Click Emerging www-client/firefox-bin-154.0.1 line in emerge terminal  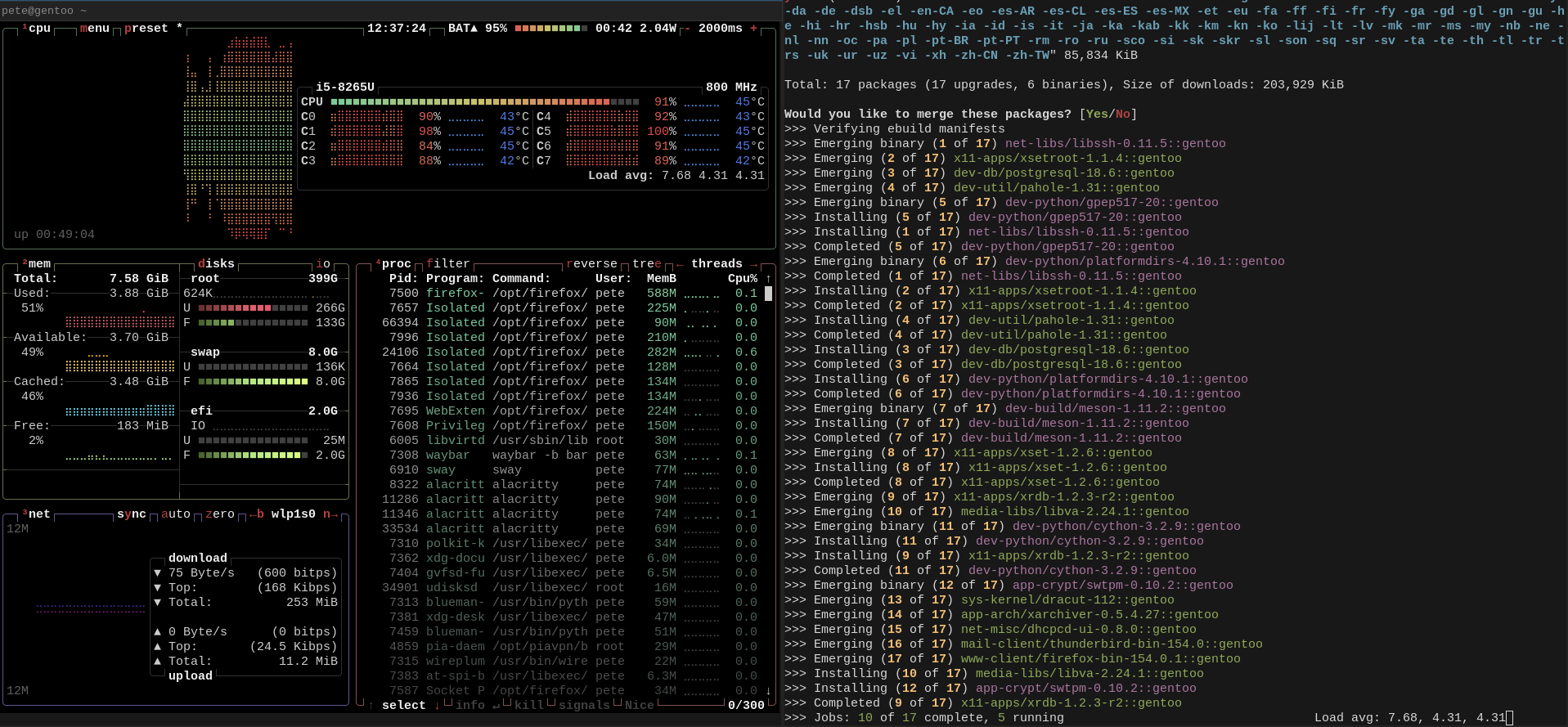pyautogui.click(x=1013, y=659)
